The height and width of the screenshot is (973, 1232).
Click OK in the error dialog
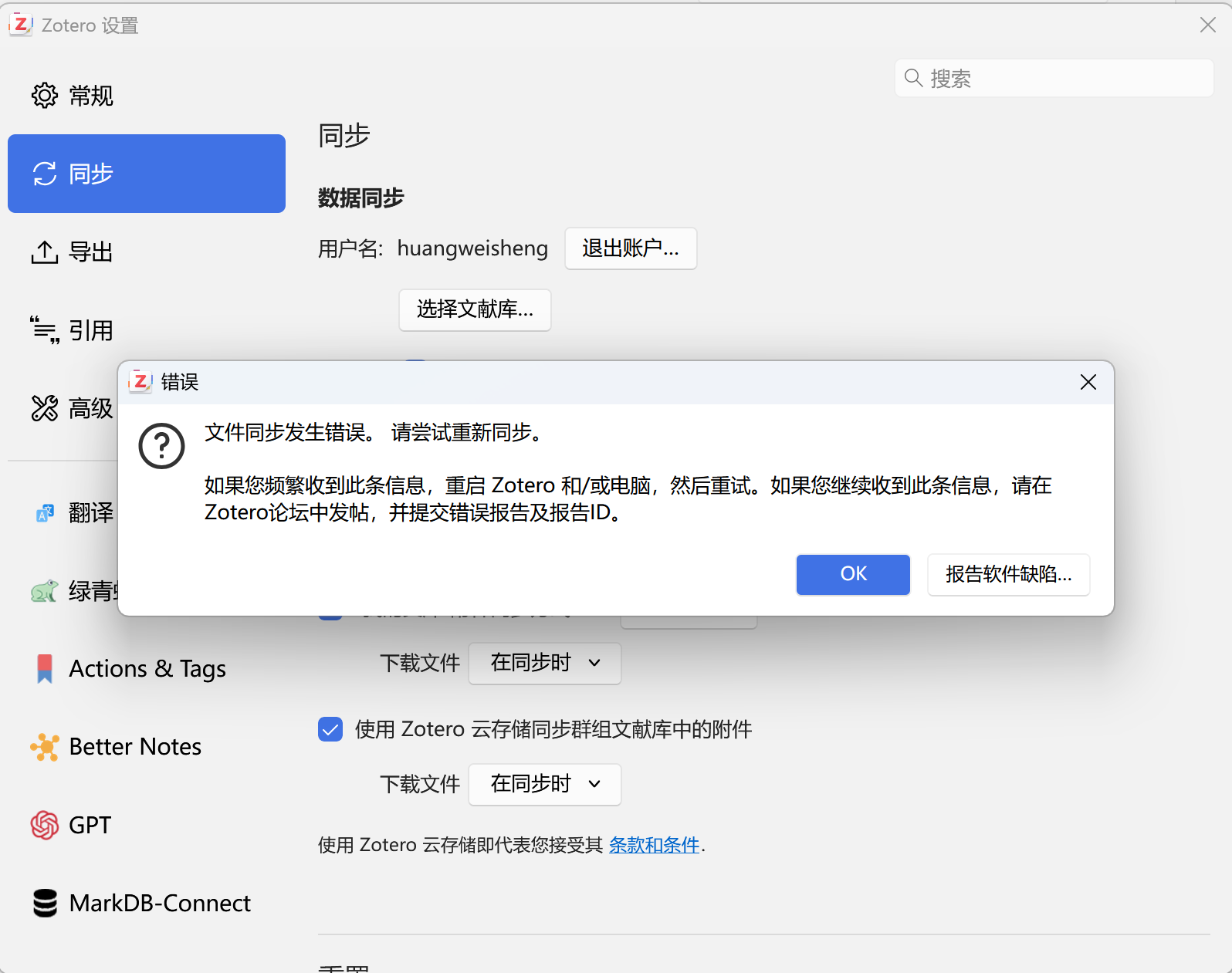[x=853, y=574]
